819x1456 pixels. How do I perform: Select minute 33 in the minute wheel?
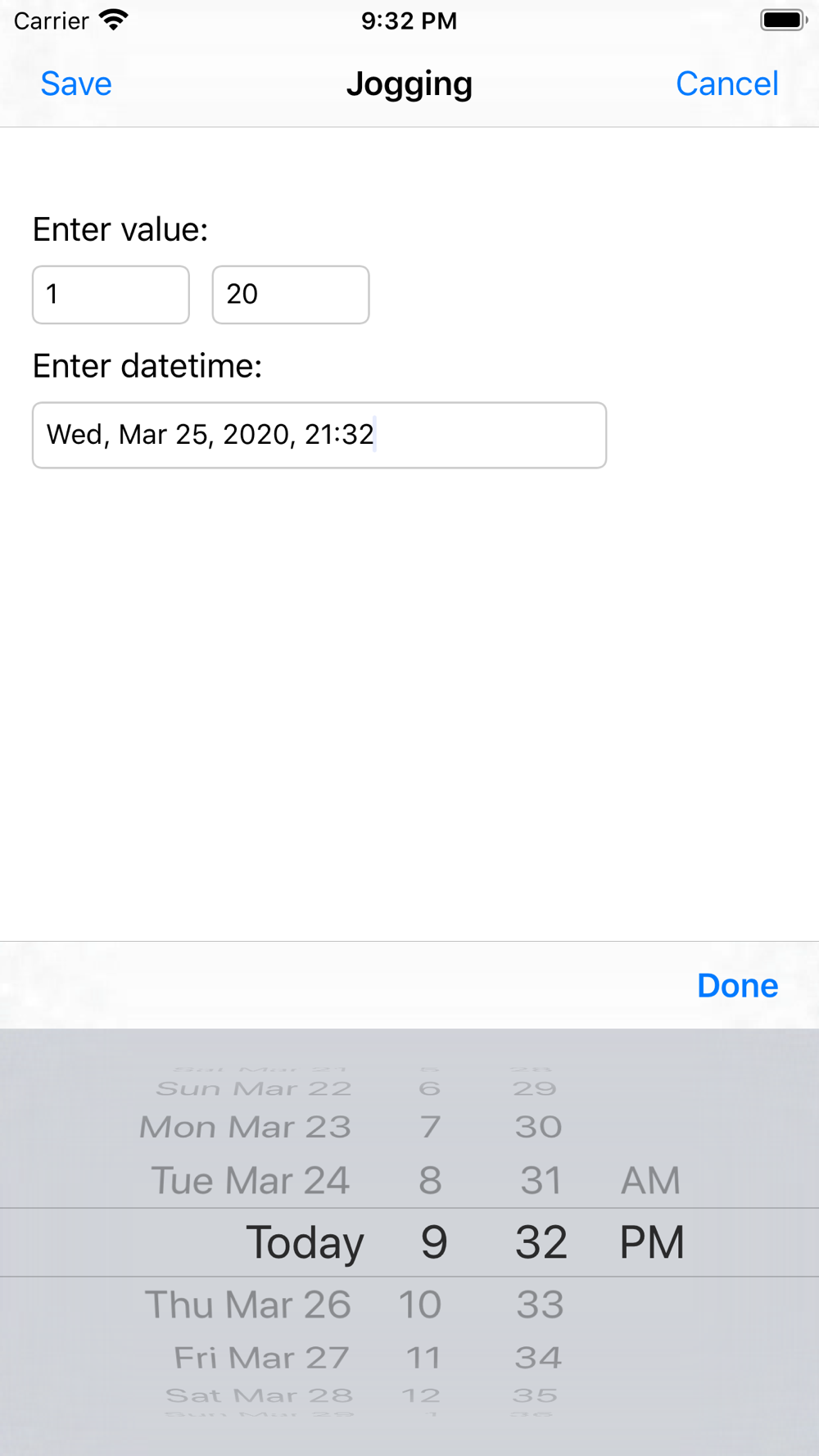540,1305
